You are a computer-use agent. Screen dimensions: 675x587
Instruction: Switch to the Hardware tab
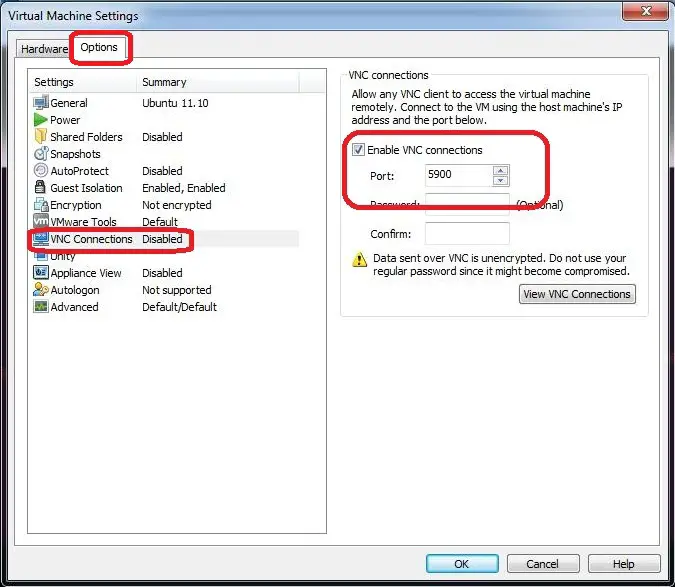coord(44,49)
